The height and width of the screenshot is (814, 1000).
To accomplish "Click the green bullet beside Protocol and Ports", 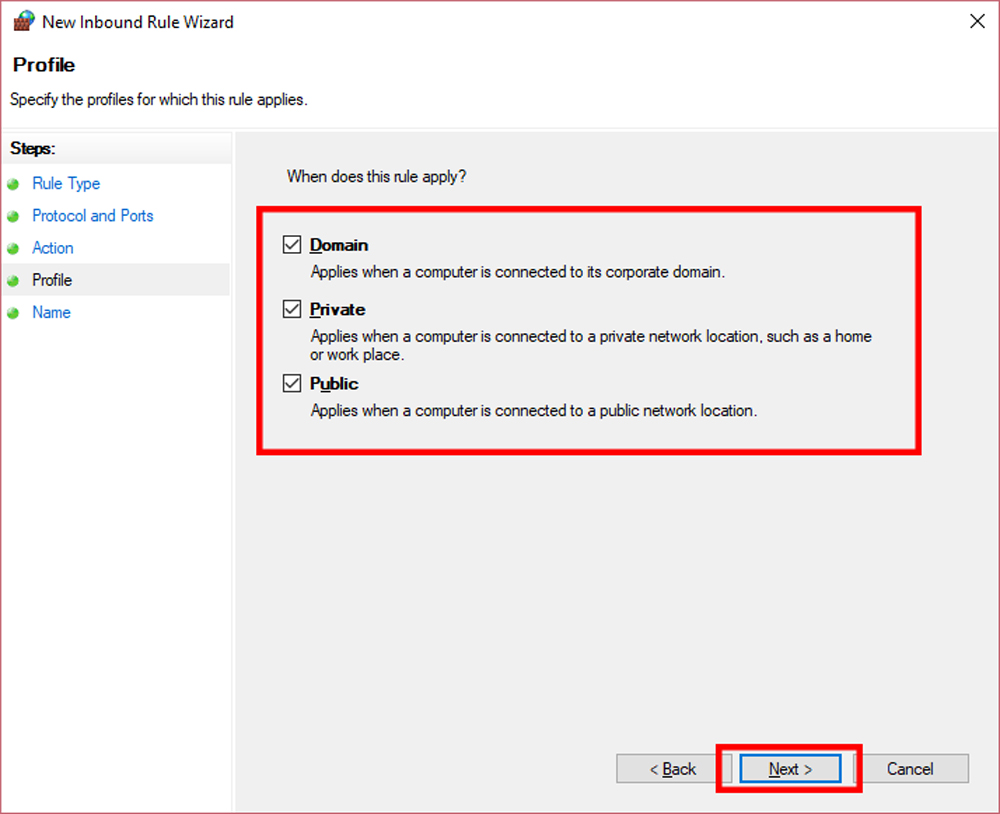I will (x=13, y=216).
